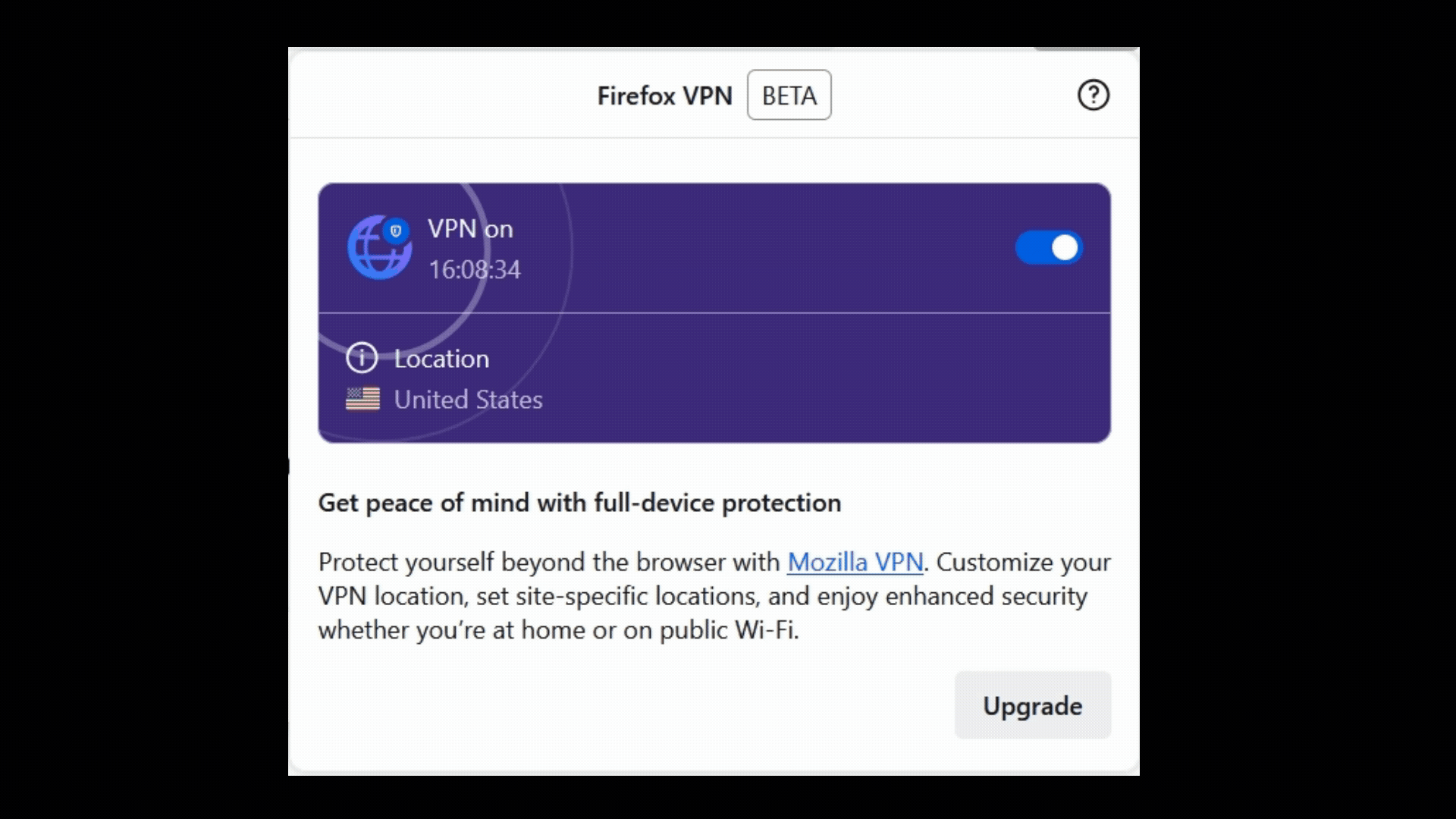This screenshot has width=1456, height=819.
Task: Click the info icon next to Location
Action: pyautogui.click(x=362, y=359)
